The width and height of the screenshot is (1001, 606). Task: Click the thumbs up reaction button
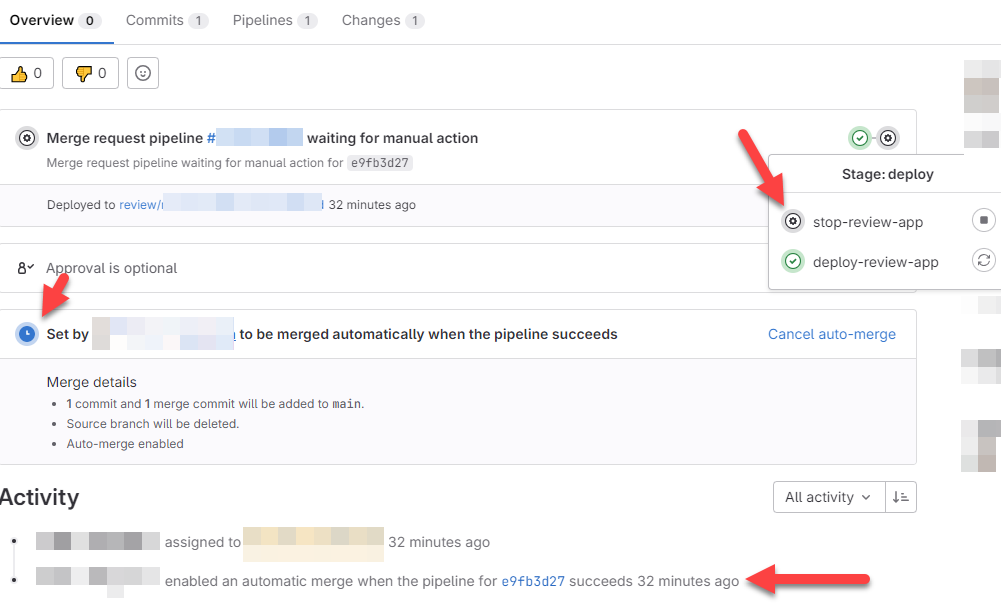coord(26,73)
